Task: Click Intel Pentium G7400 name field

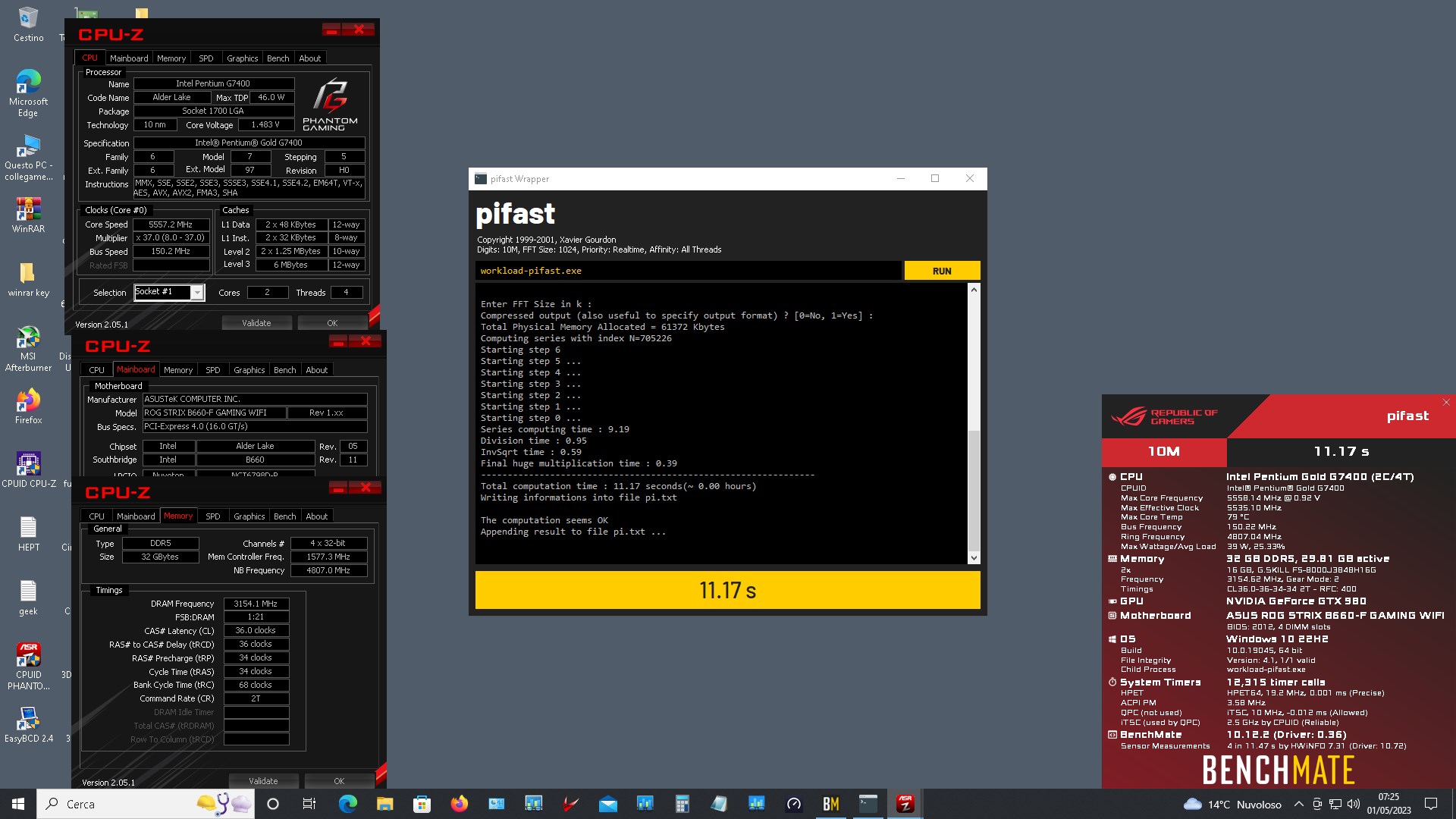Action: click(213, 83)
